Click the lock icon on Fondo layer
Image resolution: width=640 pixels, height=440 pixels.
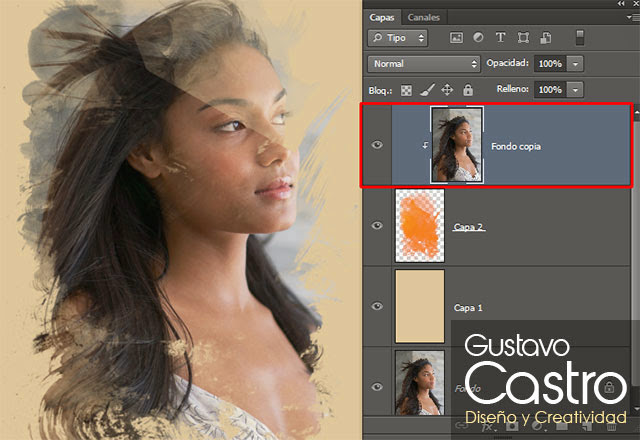coord(609,387)
